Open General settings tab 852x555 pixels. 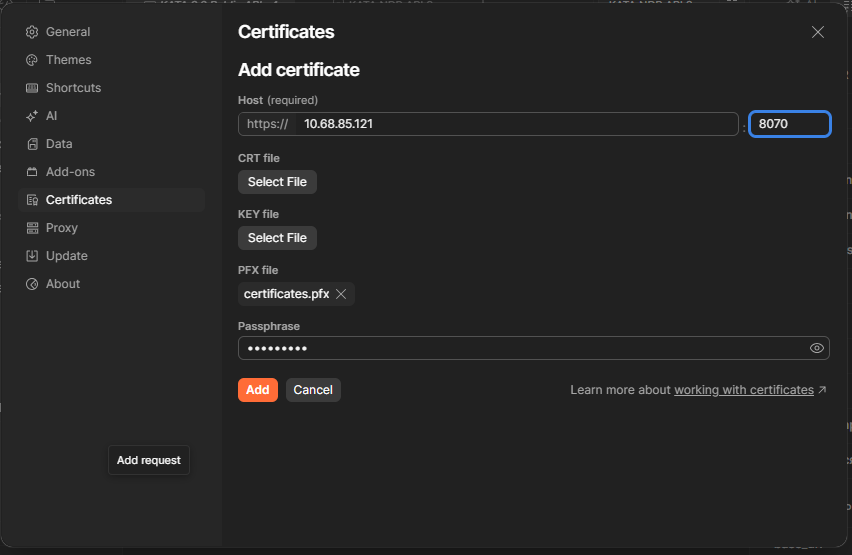coord(68,32)
